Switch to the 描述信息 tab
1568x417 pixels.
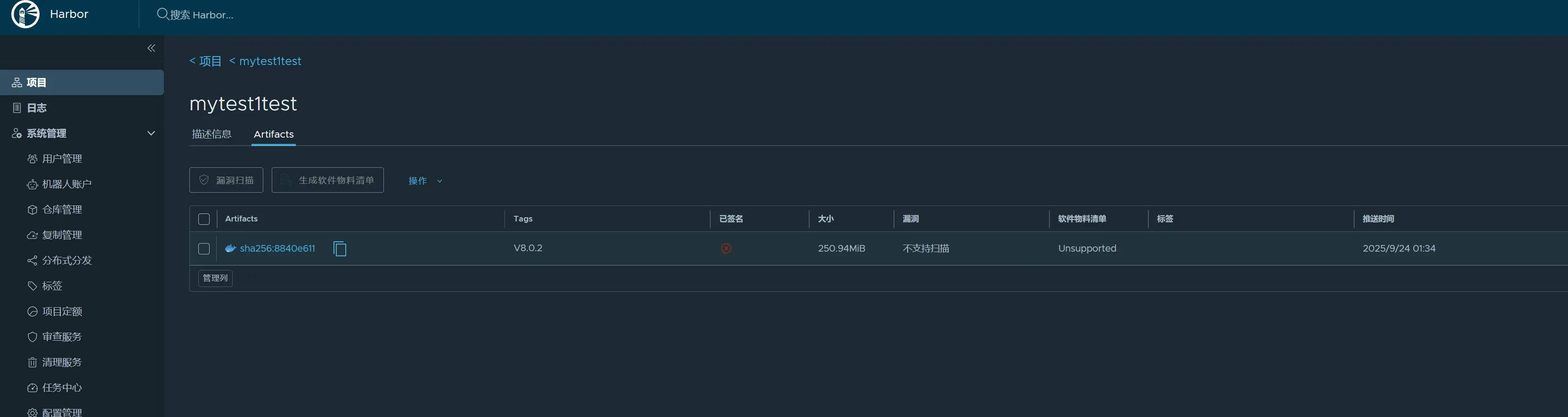(x=211, y=134)
